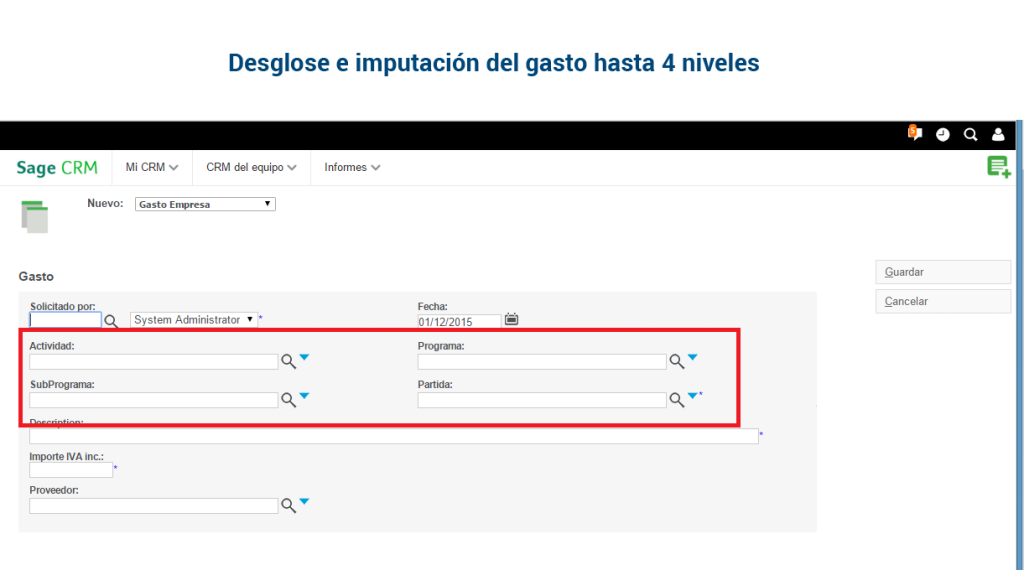Viewport: 1024px width, 570px height.
Task: Click the green stacked documents icon
Action: click(x=35, y=217)
